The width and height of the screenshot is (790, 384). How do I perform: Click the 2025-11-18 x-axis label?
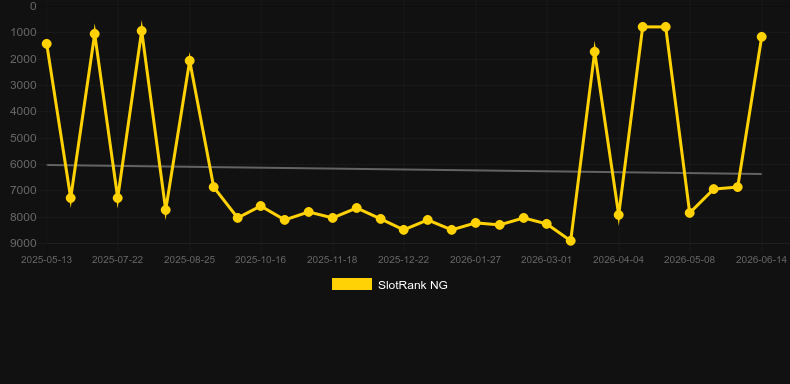tap(332, 260)
